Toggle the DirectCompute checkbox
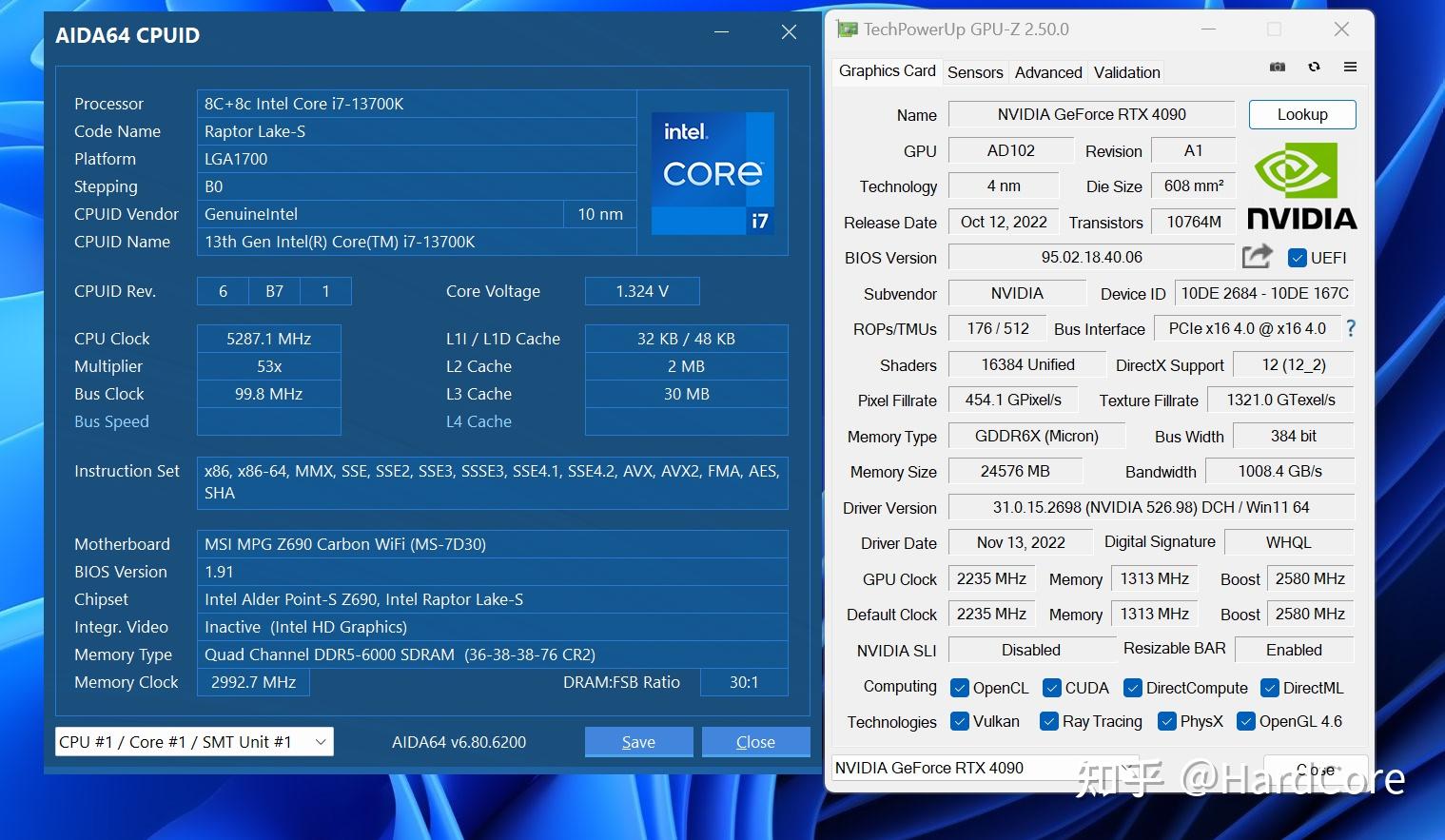The height and width of the screenshot is (840, 1445). tap(1132, 688)
